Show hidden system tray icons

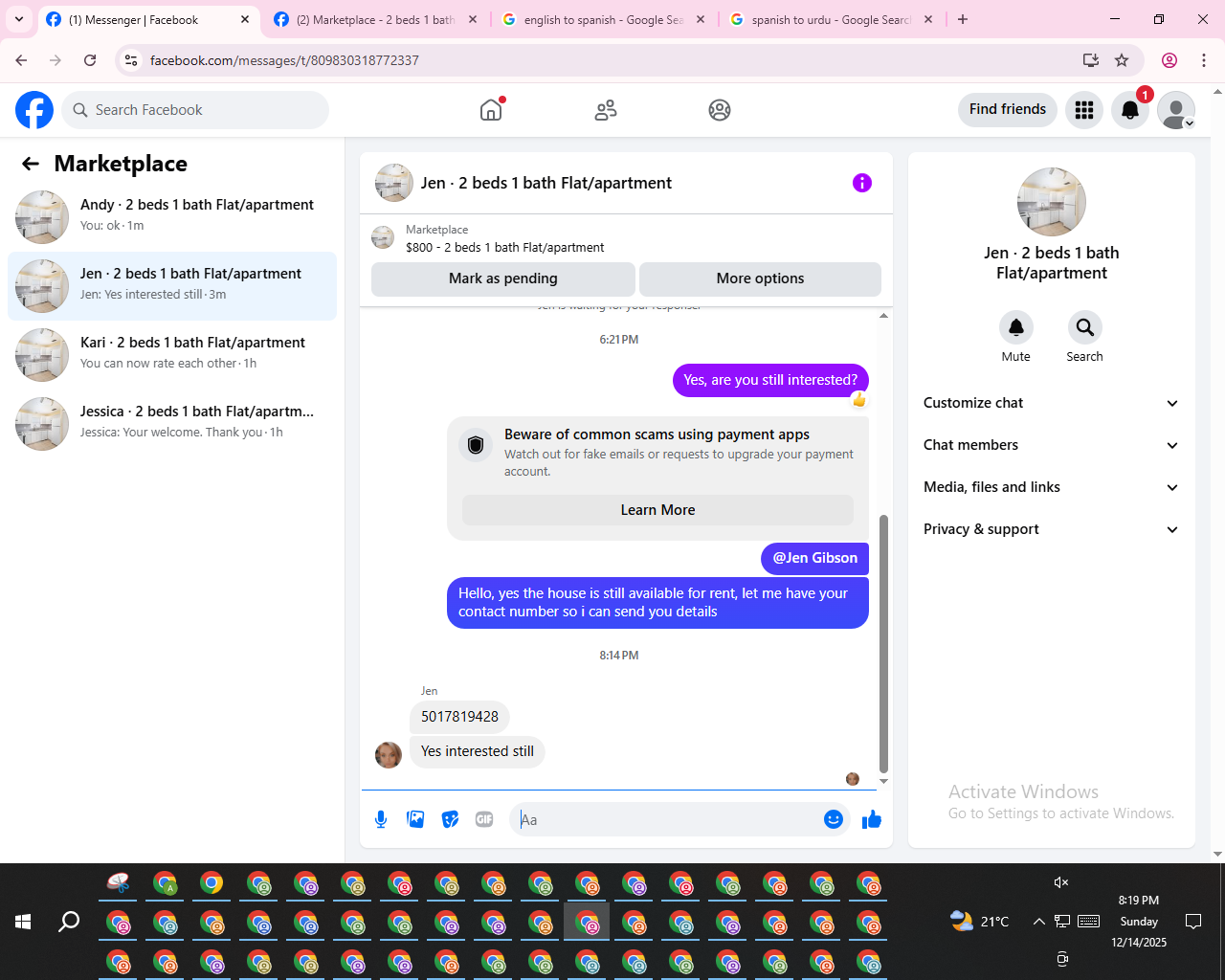(1038, 922)
